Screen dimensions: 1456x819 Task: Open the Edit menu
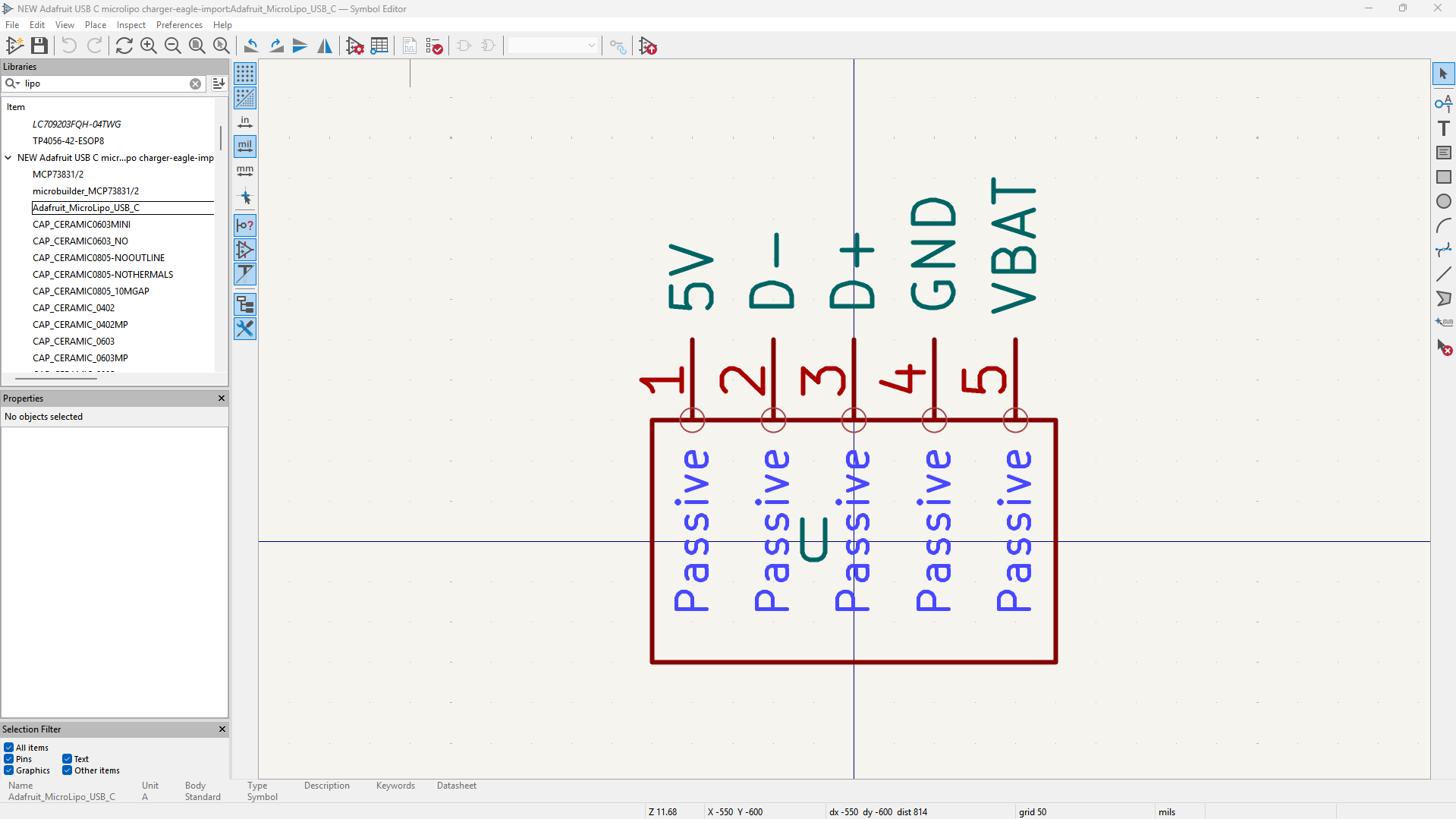(37, 25)
